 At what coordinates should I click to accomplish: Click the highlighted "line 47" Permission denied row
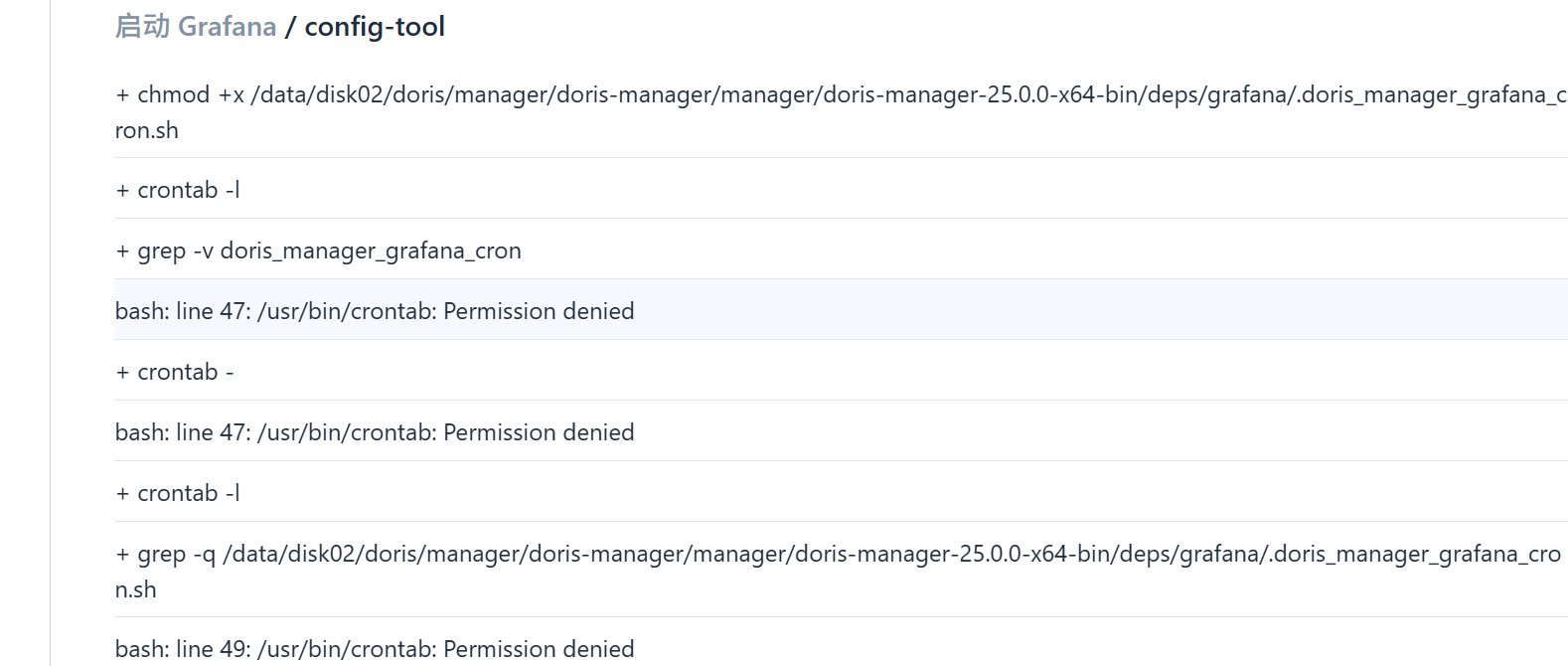coord(841,310)
